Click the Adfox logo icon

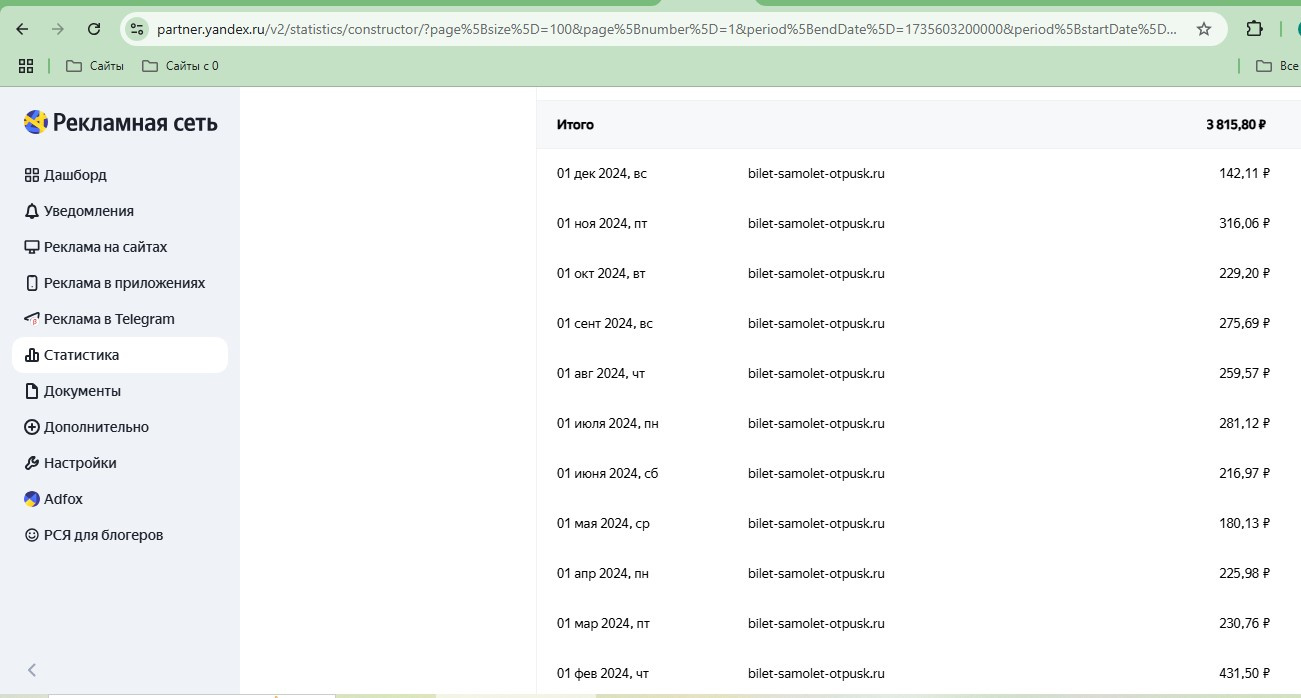point(32,499)
